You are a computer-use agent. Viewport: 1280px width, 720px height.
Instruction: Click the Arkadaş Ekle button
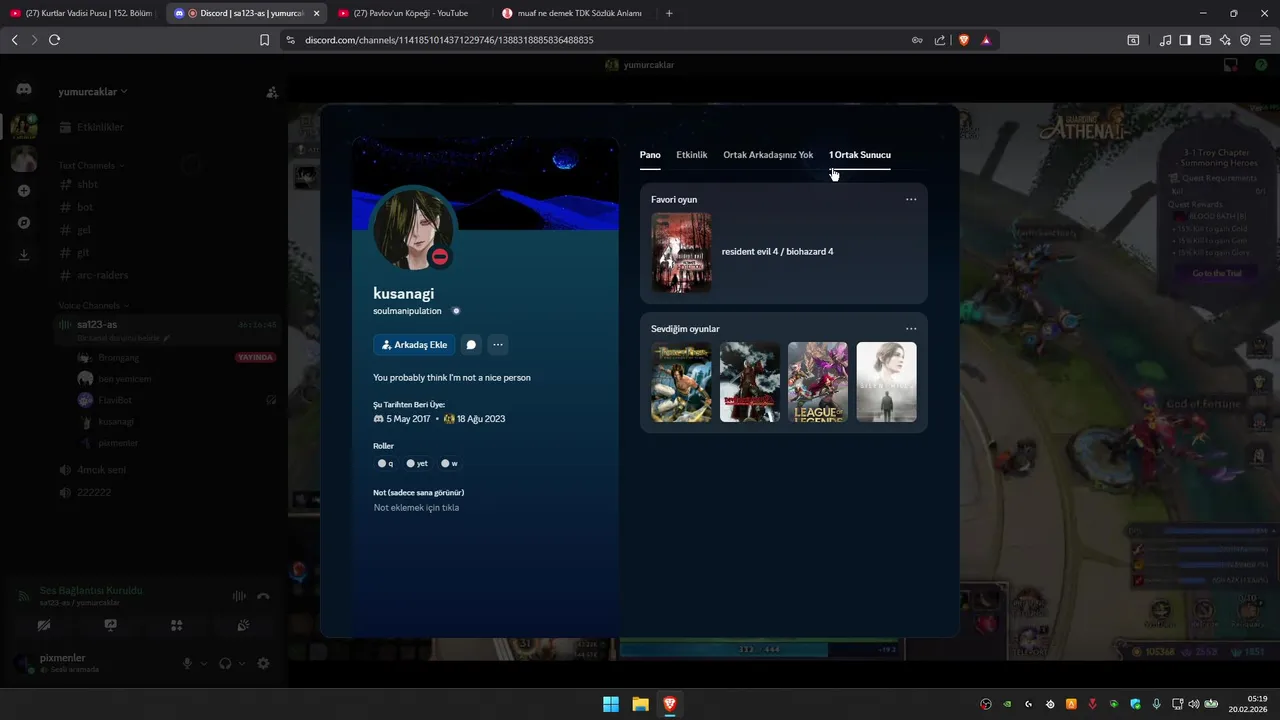pos(414,345)
